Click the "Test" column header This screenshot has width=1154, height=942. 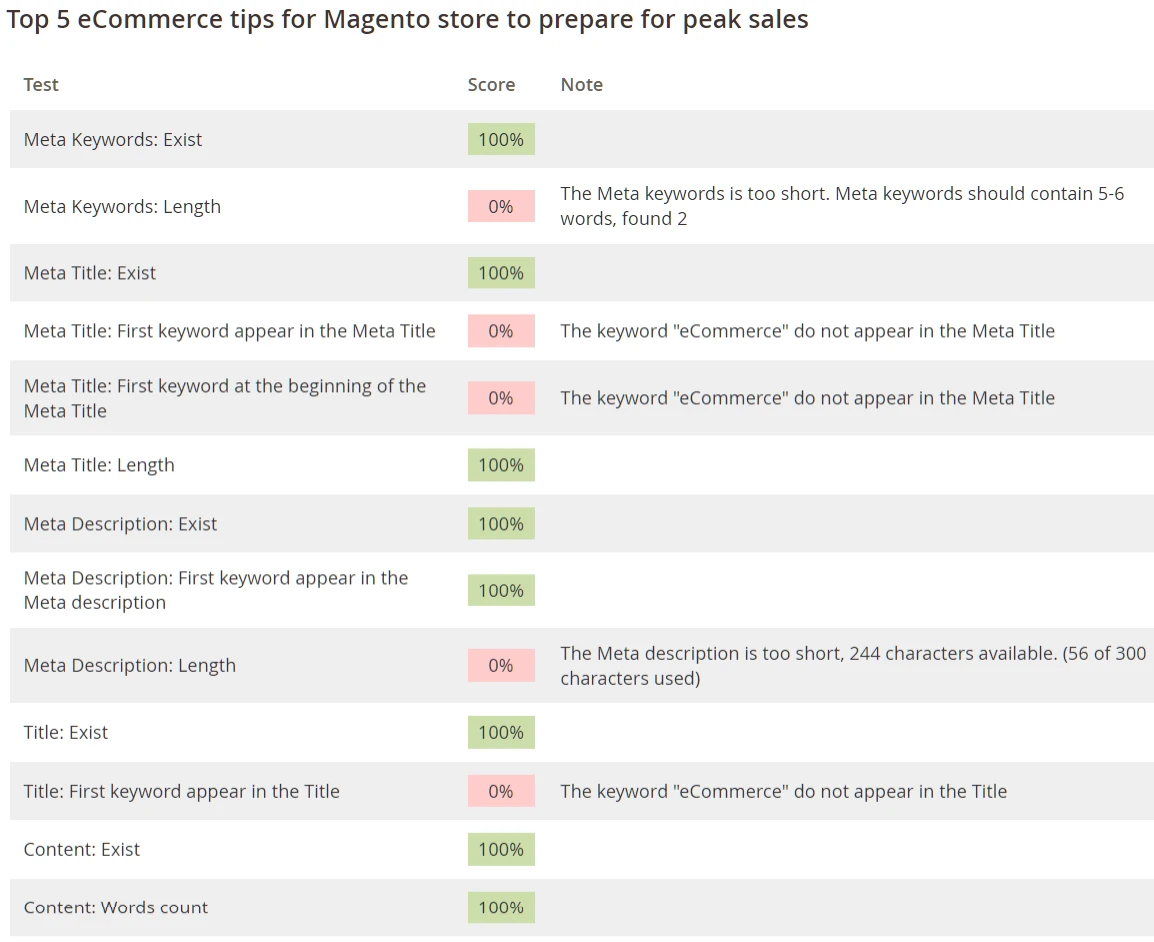coord(41,85)
